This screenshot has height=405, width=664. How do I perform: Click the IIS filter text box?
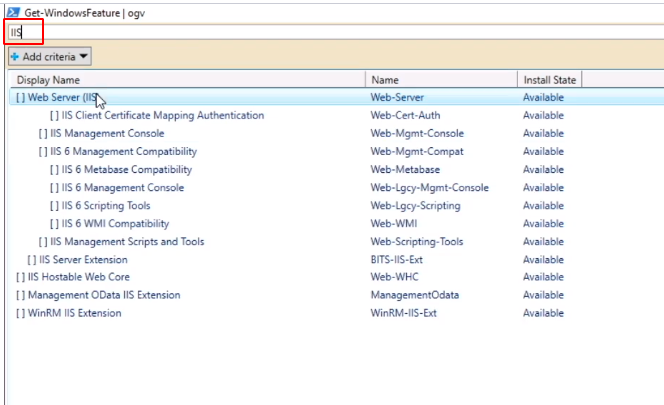[x=336, y=32]
